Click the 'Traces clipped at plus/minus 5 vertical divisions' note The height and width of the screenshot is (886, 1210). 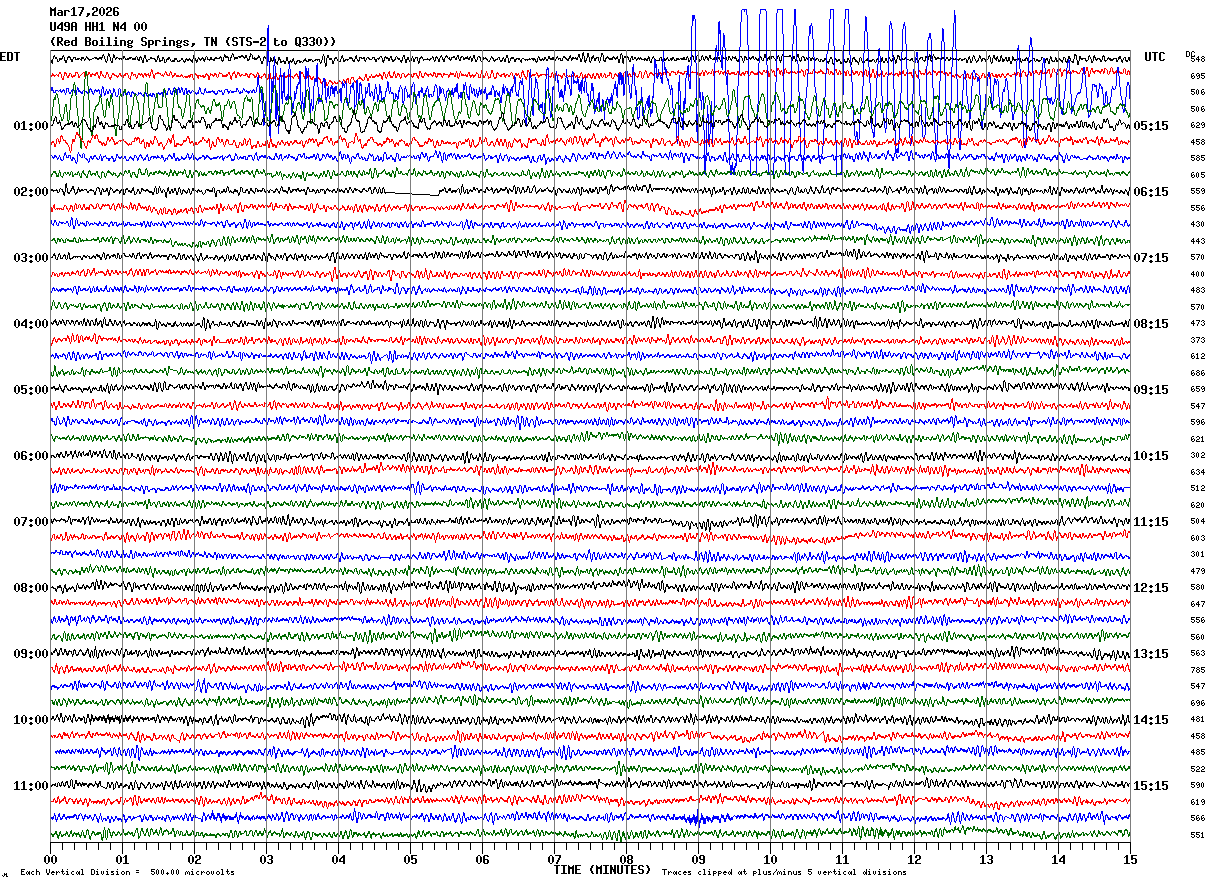tap(784, 872)
